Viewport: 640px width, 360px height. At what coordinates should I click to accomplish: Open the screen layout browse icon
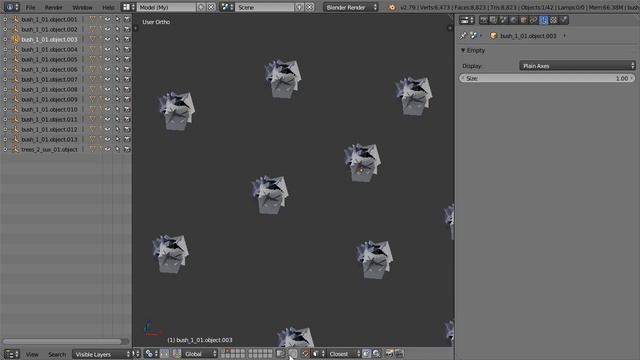pyautogui.click(x=129, y=7)
